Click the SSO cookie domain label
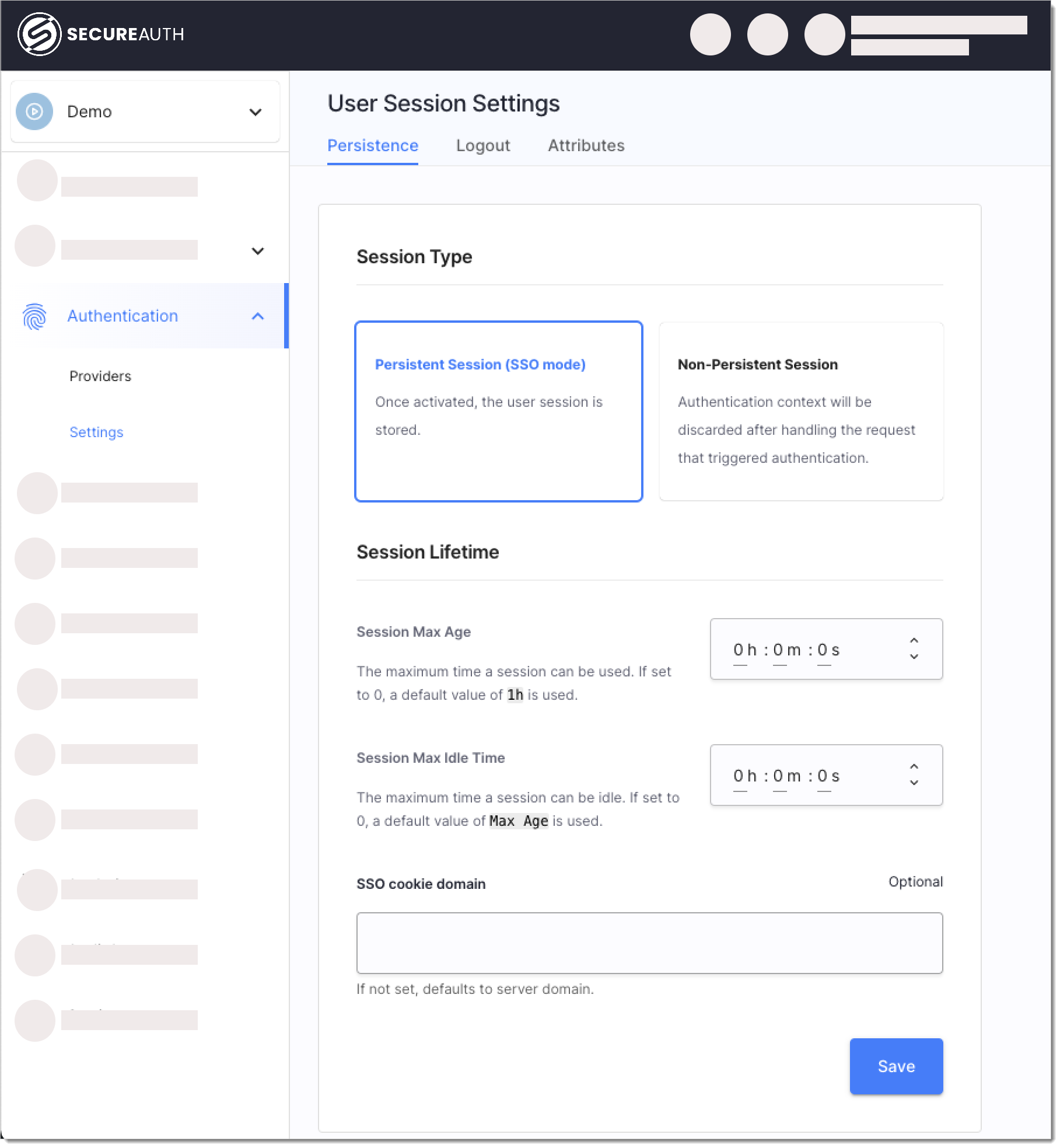The image size is (1060, 1148). (421, 884)
